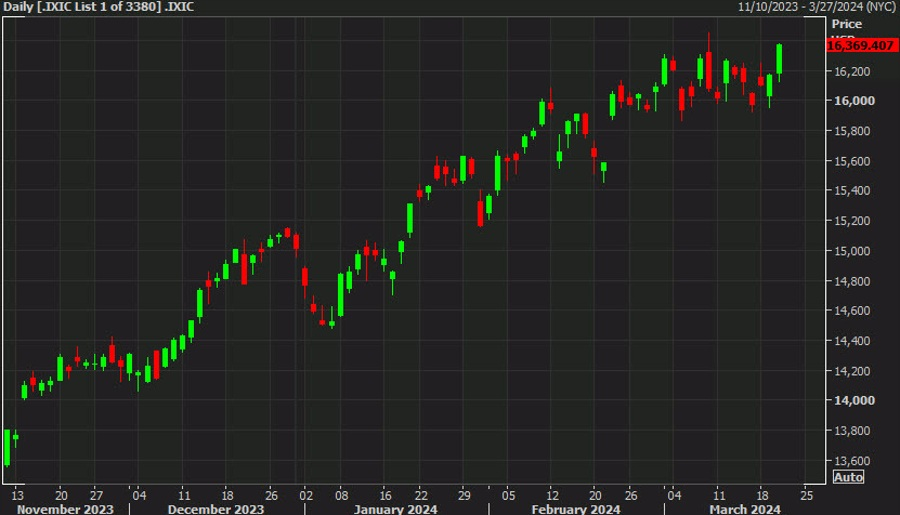Click the date tick 25 on the time axis
The width and height of the screenshot is (900, 515).
(806, 495)
